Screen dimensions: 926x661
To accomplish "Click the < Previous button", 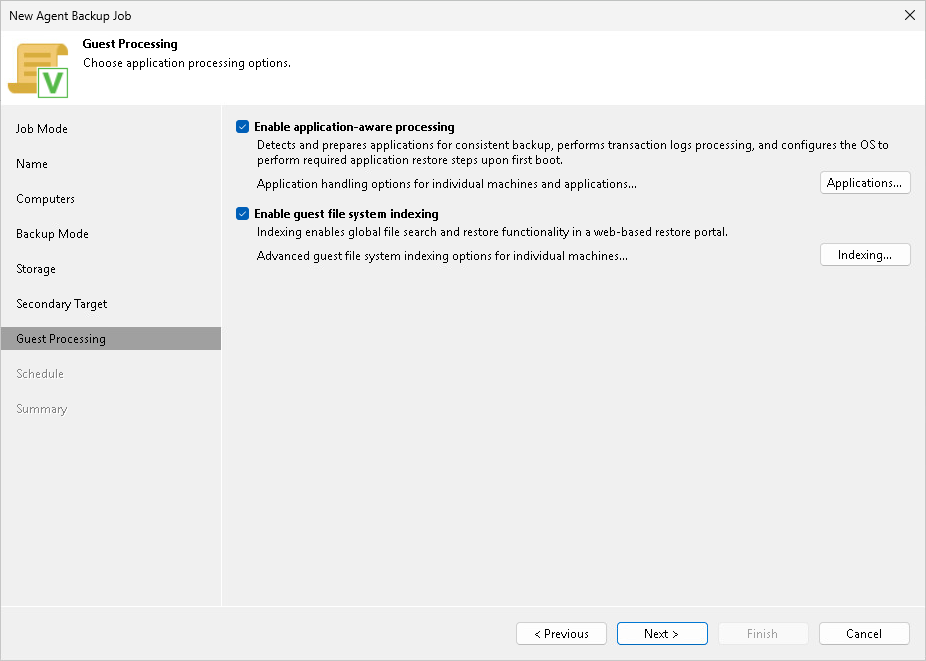I will (561, 634).
